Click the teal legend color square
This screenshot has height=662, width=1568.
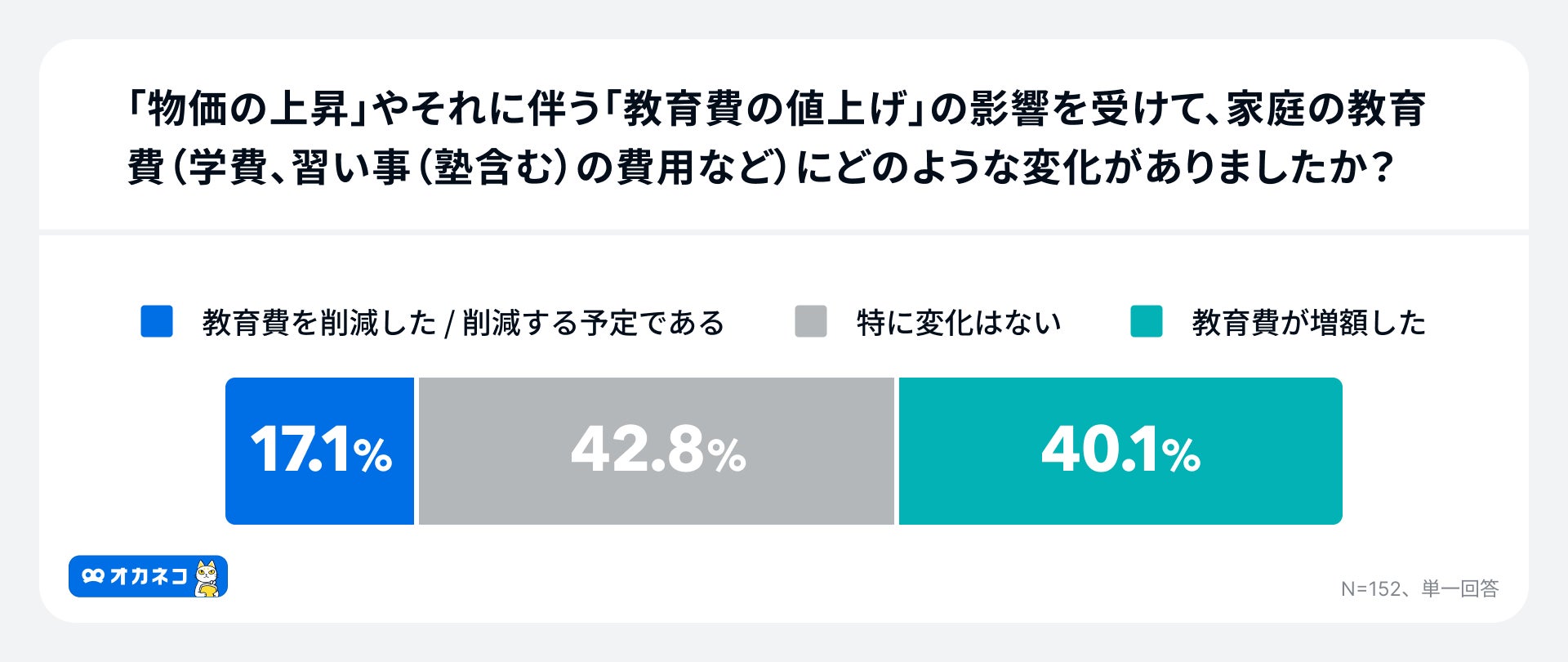tap(1146, 322)
